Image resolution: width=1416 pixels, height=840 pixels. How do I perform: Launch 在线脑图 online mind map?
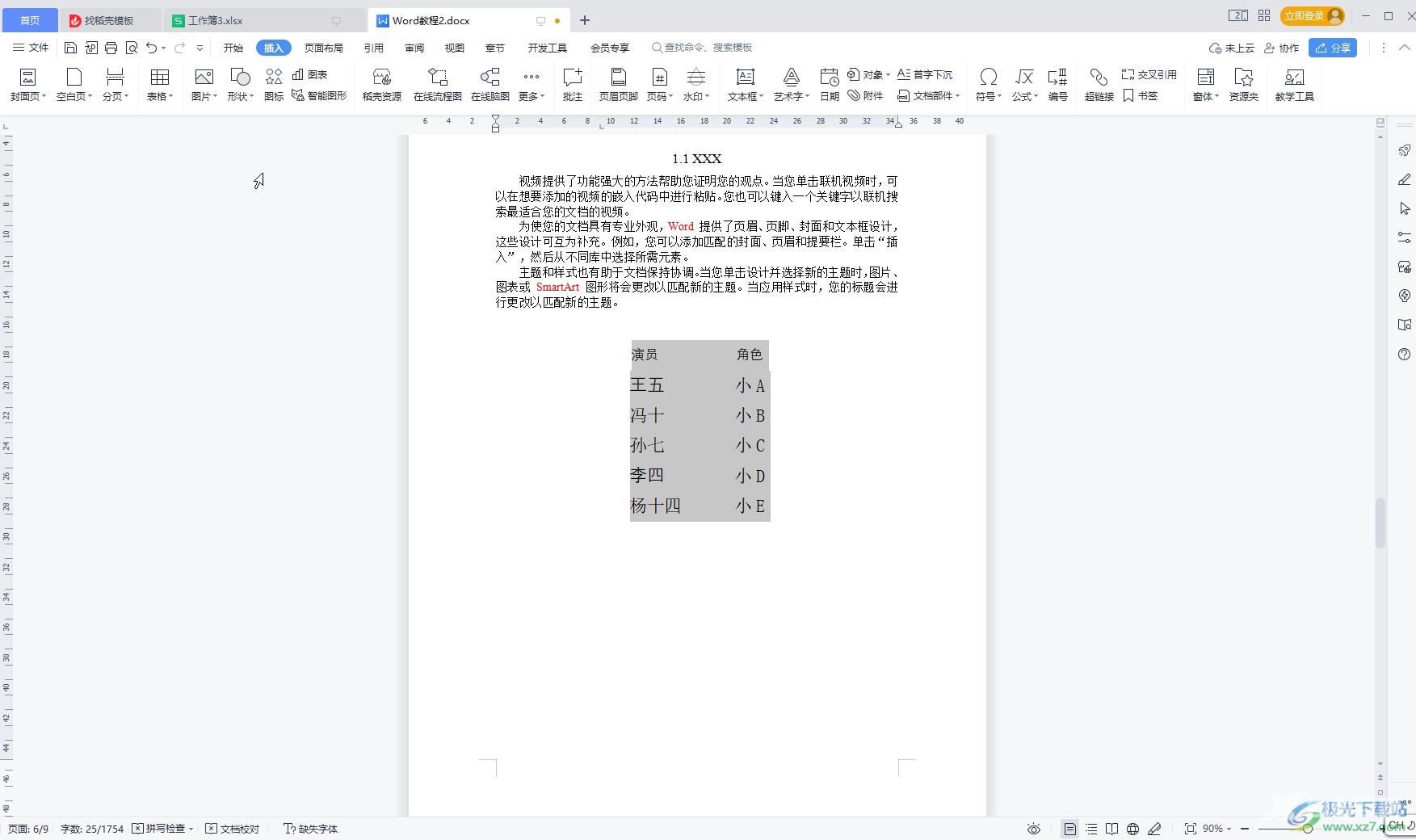point(490,85)
